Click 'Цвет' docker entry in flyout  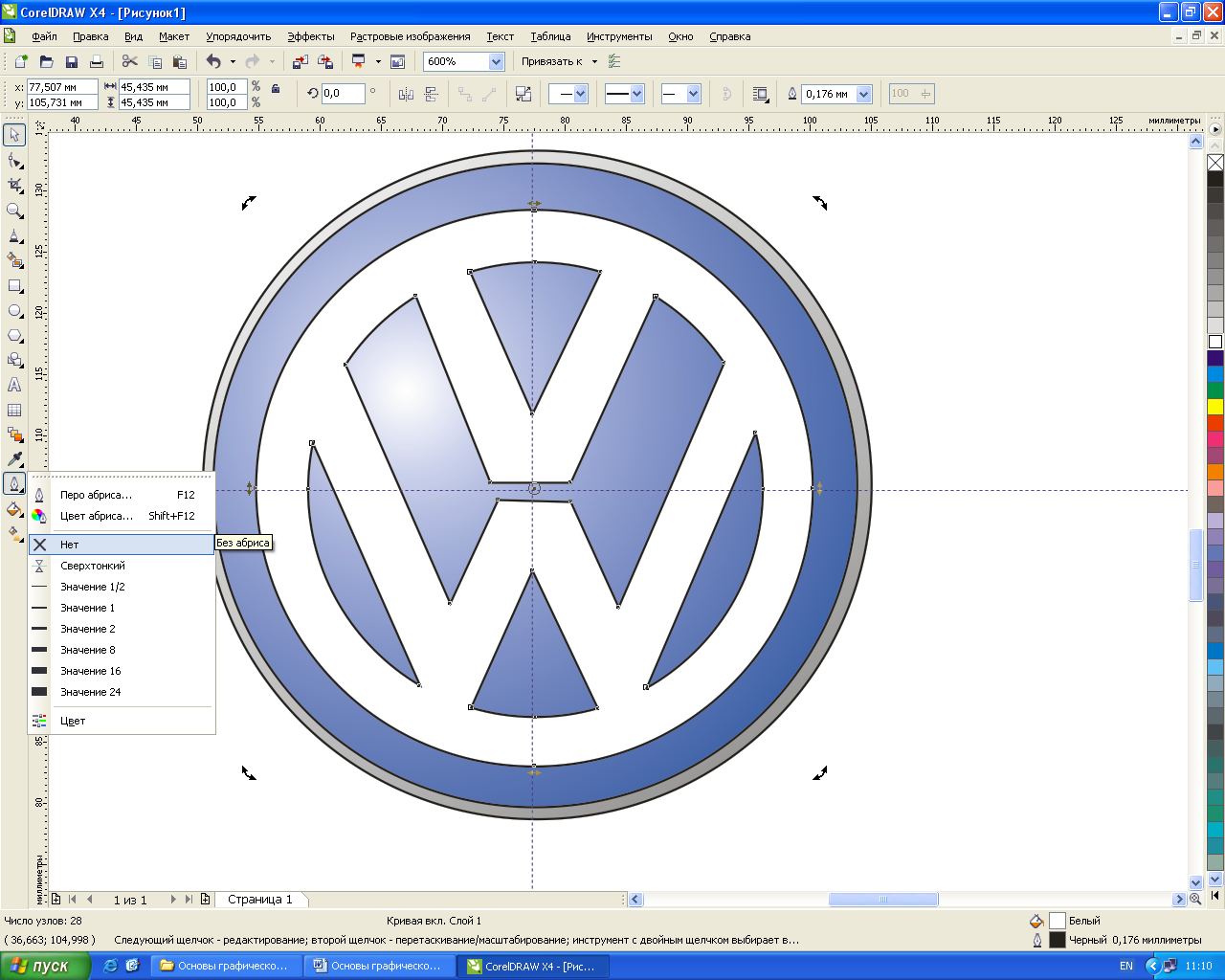pos(122,721)
